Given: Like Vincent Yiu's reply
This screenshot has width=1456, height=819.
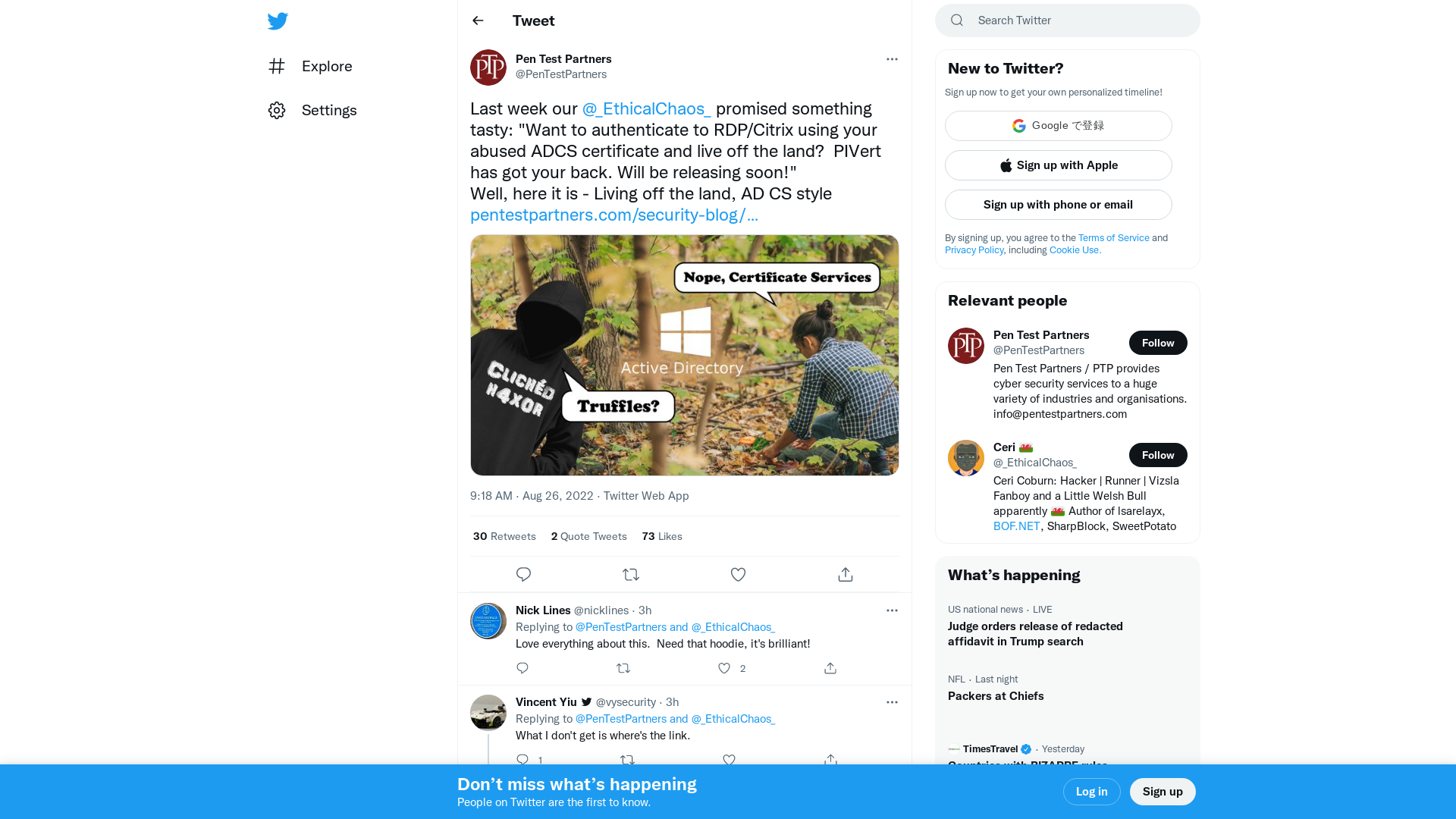Looking at the screenshot, I should (728, 760).
